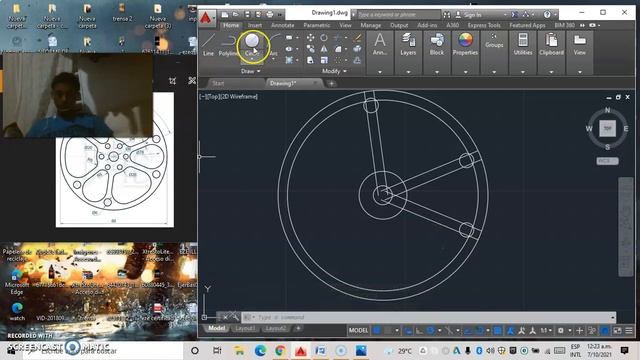Open the Manage ribbon tab
The image size is (640, 360).
point(371,25)
